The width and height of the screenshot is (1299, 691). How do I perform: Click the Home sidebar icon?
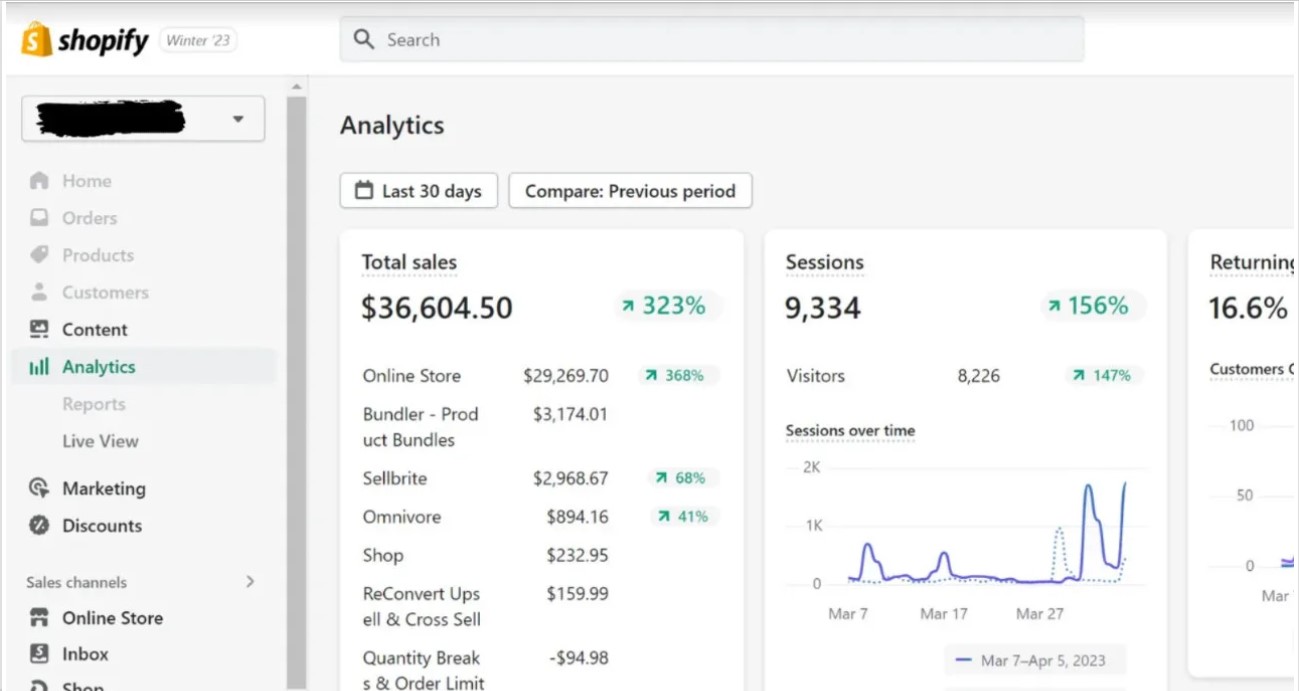click(x=39, y=181)
